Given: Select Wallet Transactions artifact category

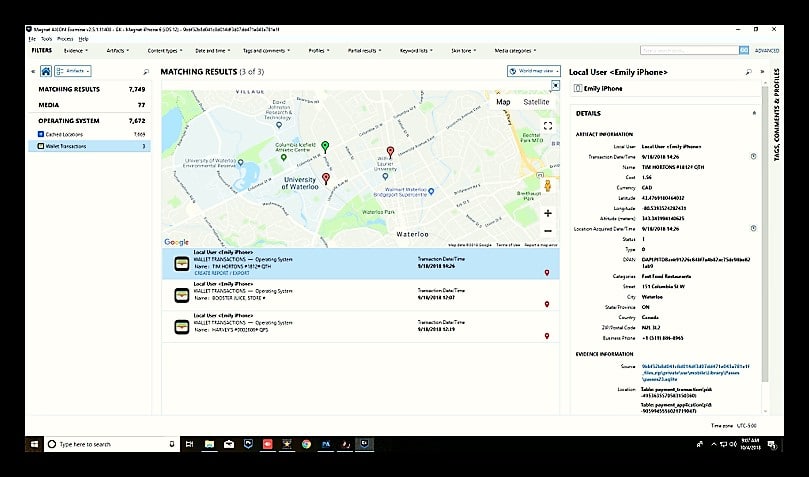Looking at the screenshot, I should pos(91,146).
